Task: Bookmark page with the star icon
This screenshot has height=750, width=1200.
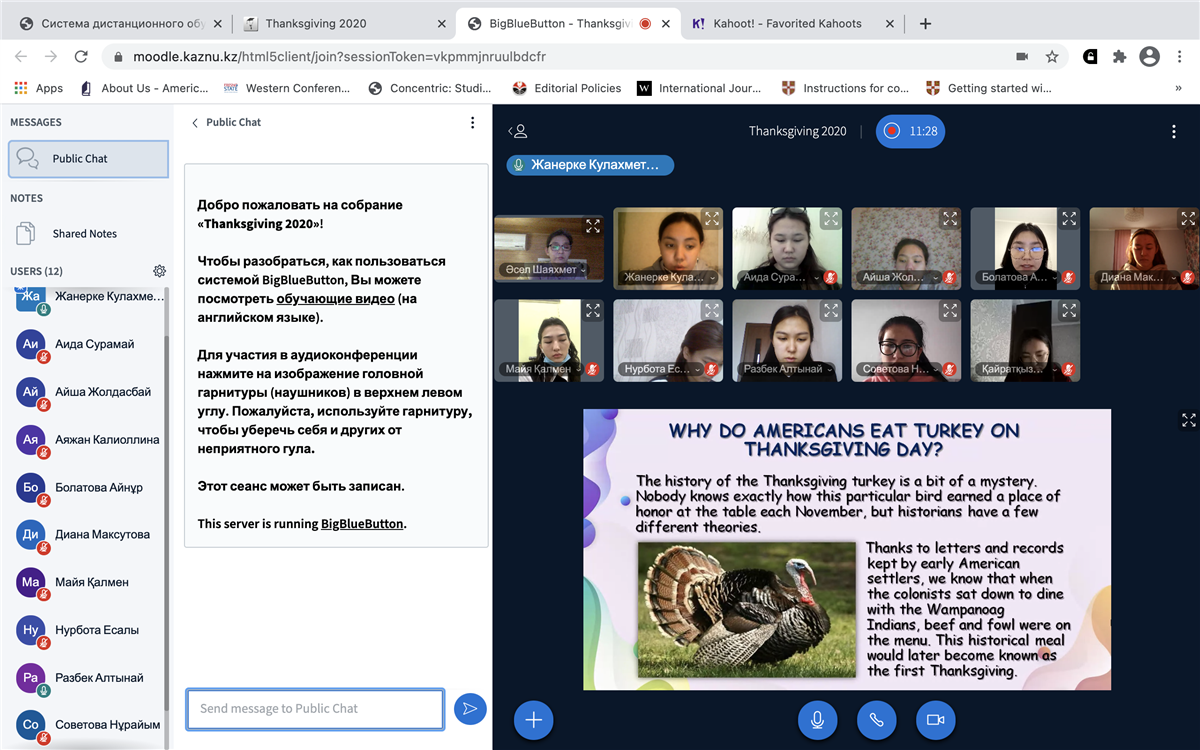Action: (1052, 57)
